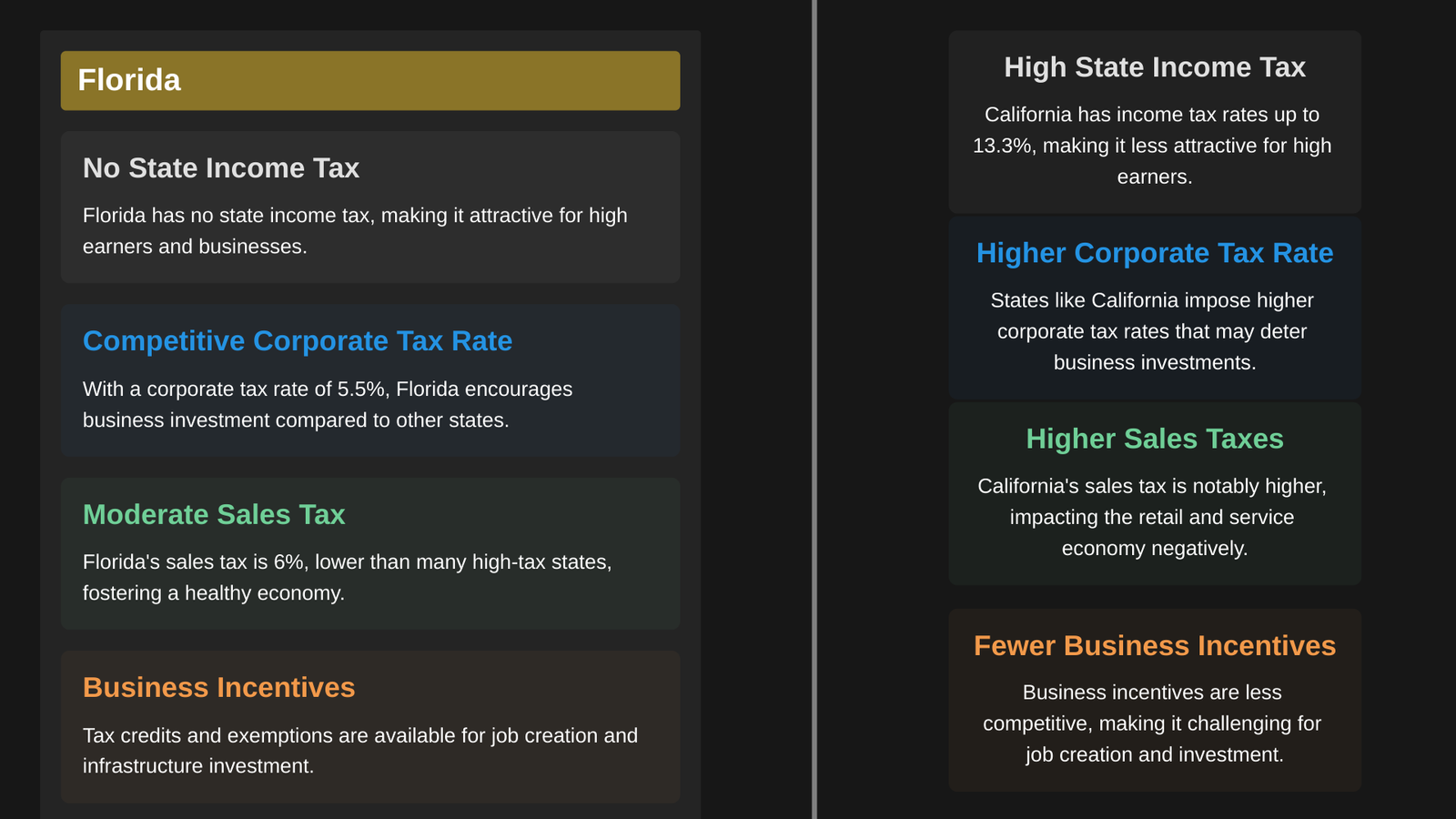Select text about California's notably higher sales tax
This screenshot has width=1456, height=819.
pos(1152,517)
